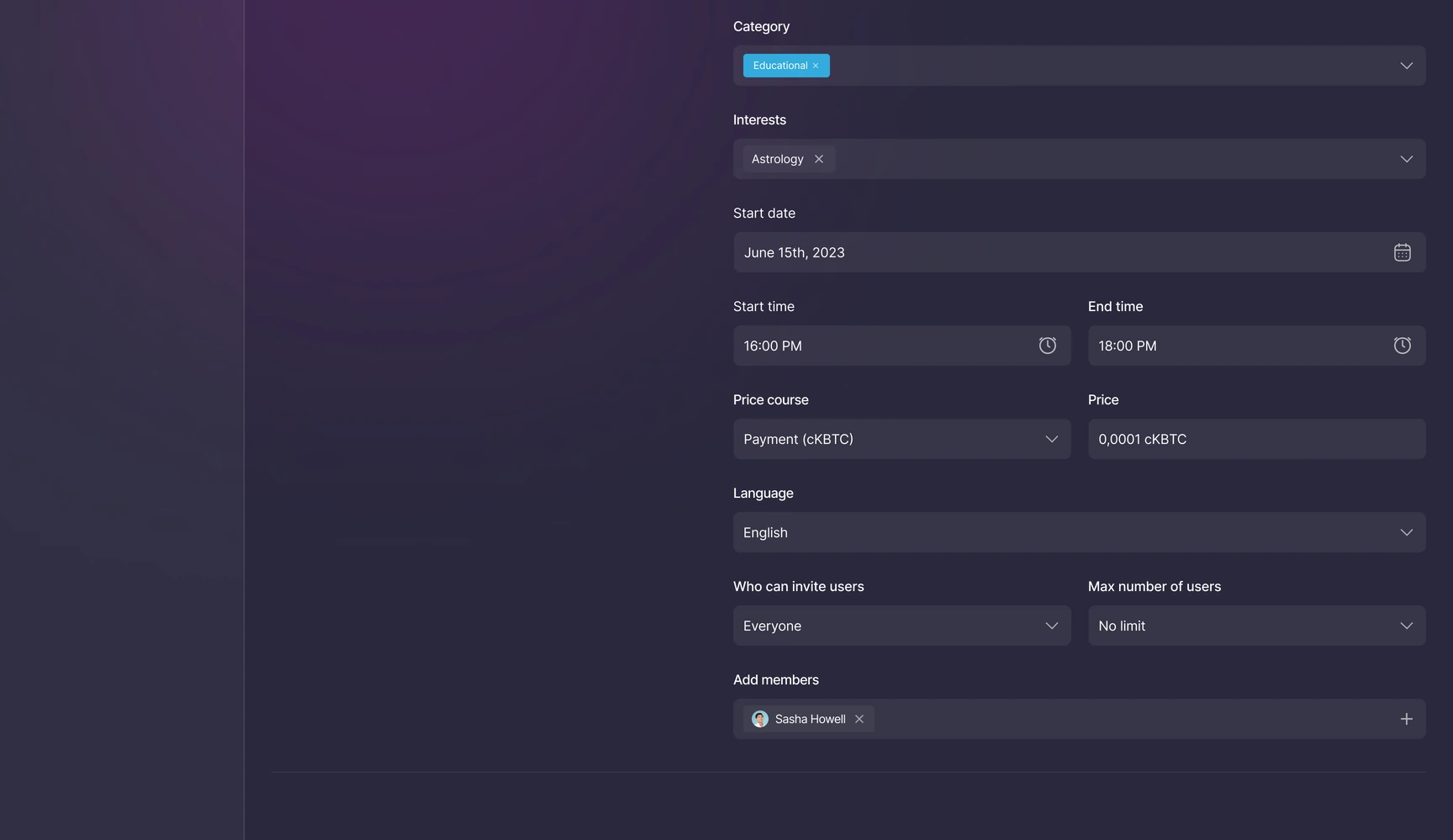Click the Price course label
This screenshot has width=1453, height=840.
(771, 399)
